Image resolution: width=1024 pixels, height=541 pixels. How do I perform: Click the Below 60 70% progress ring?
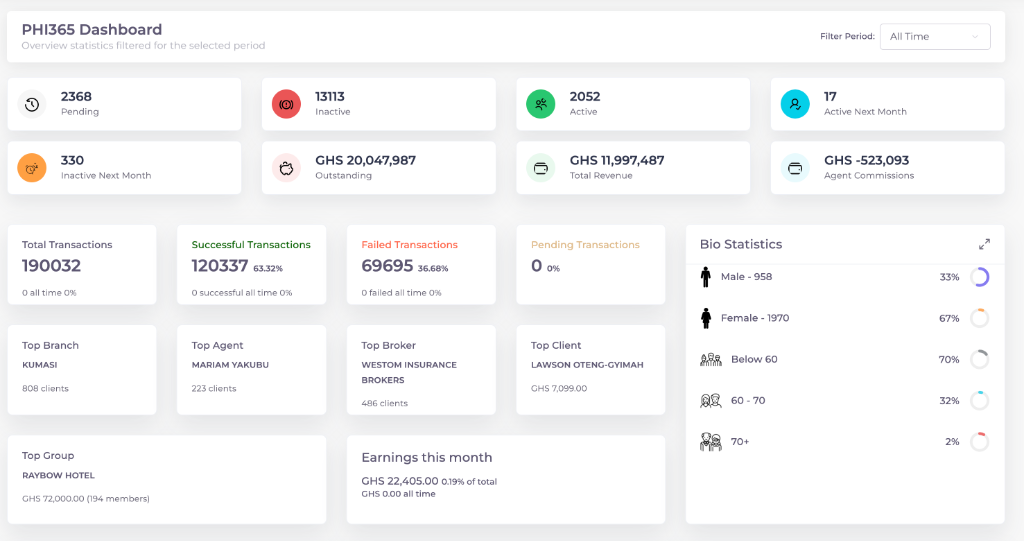pos(980,359)
